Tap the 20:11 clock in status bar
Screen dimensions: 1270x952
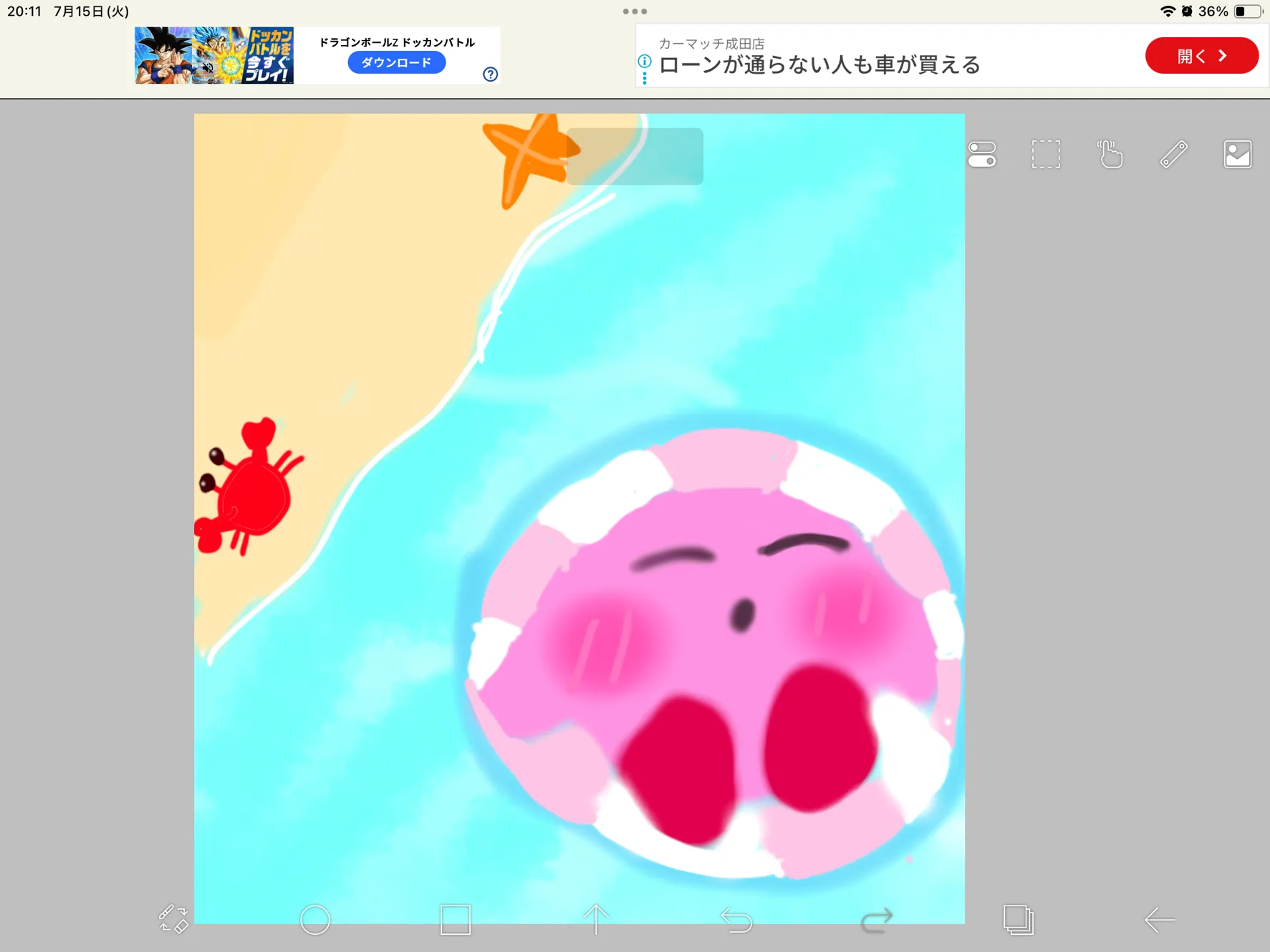(x=24, y=11)
